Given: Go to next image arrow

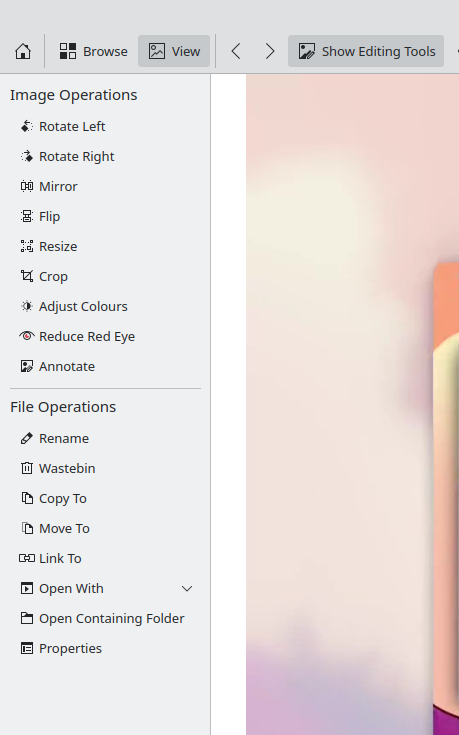Looking at the screenshot, I should (x=270, y=51).
